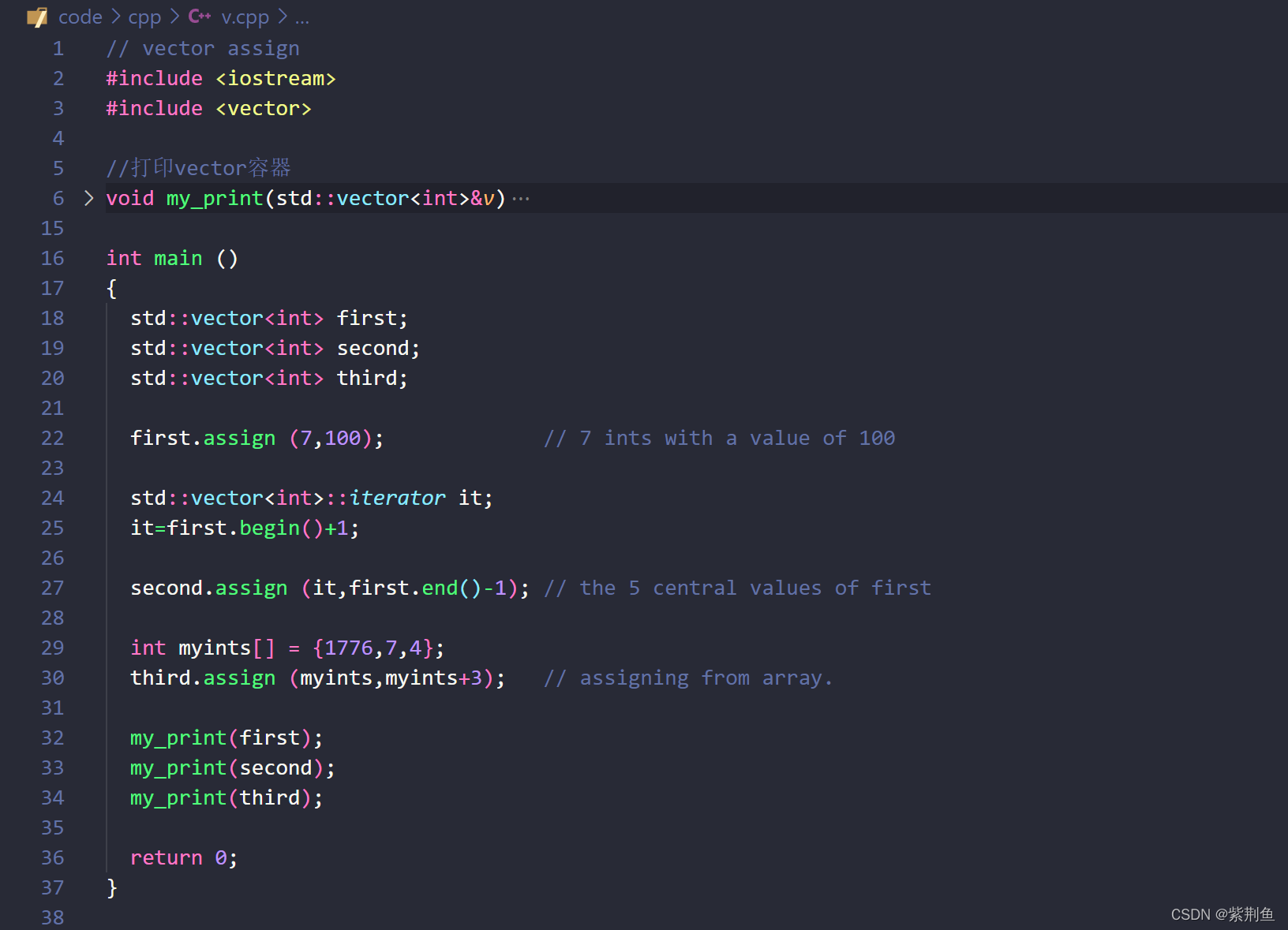Screen dimensions: 1288x930
Task: Click the comment '7 ints with a value of 100'
Action: click(x=737, y=438)
